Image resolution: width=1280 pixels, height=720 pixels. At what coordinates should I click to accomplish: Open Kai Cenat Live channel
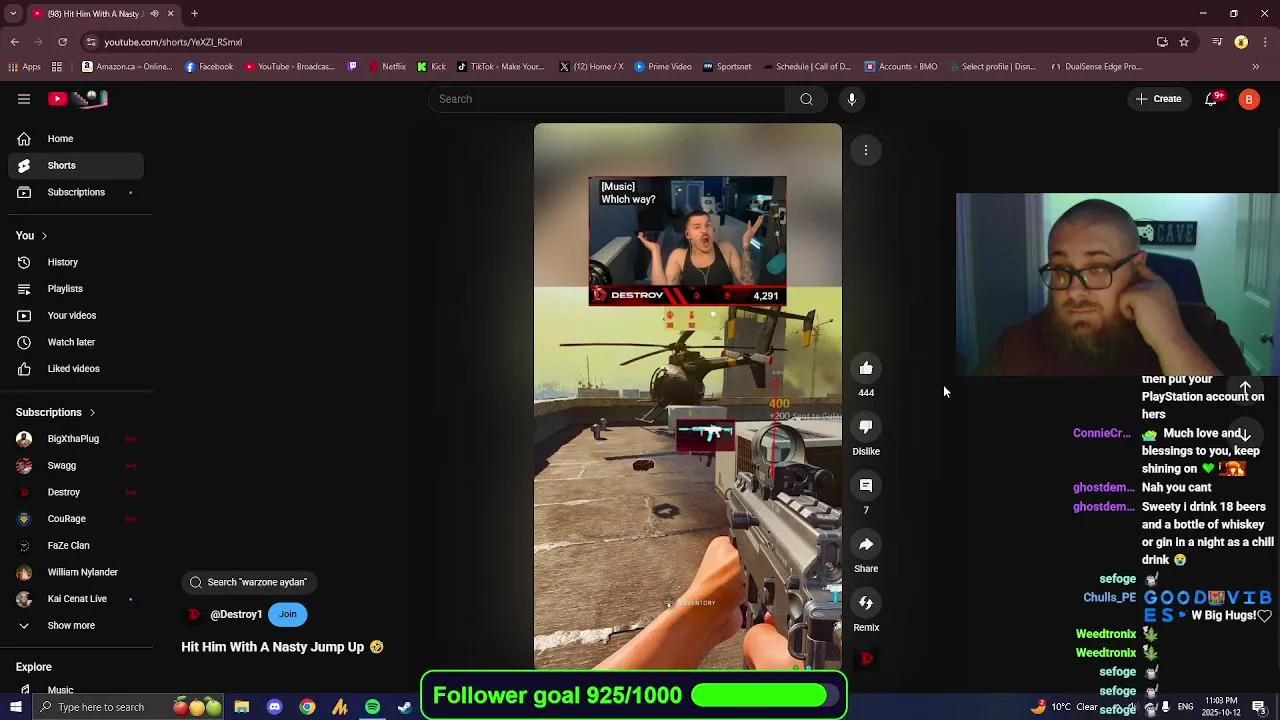76,599
